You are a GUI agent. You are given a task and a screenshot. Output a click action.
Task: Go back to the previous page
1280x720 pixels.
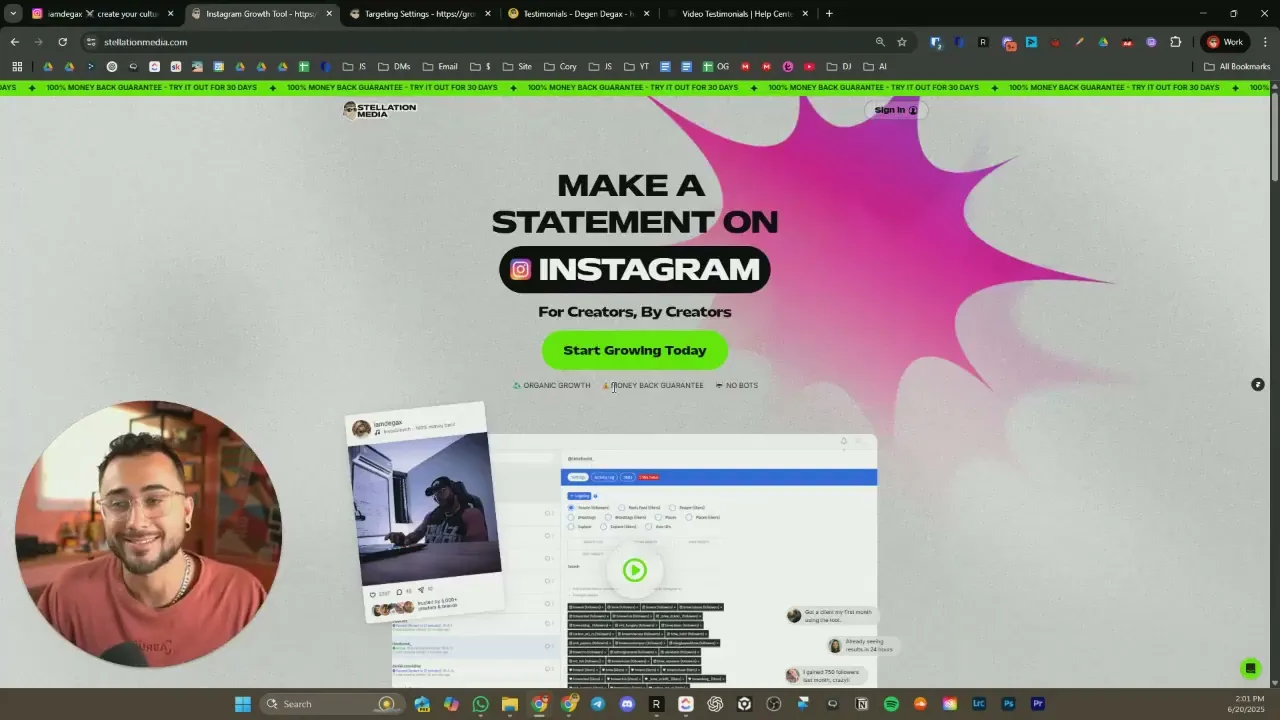click(14, 42)
